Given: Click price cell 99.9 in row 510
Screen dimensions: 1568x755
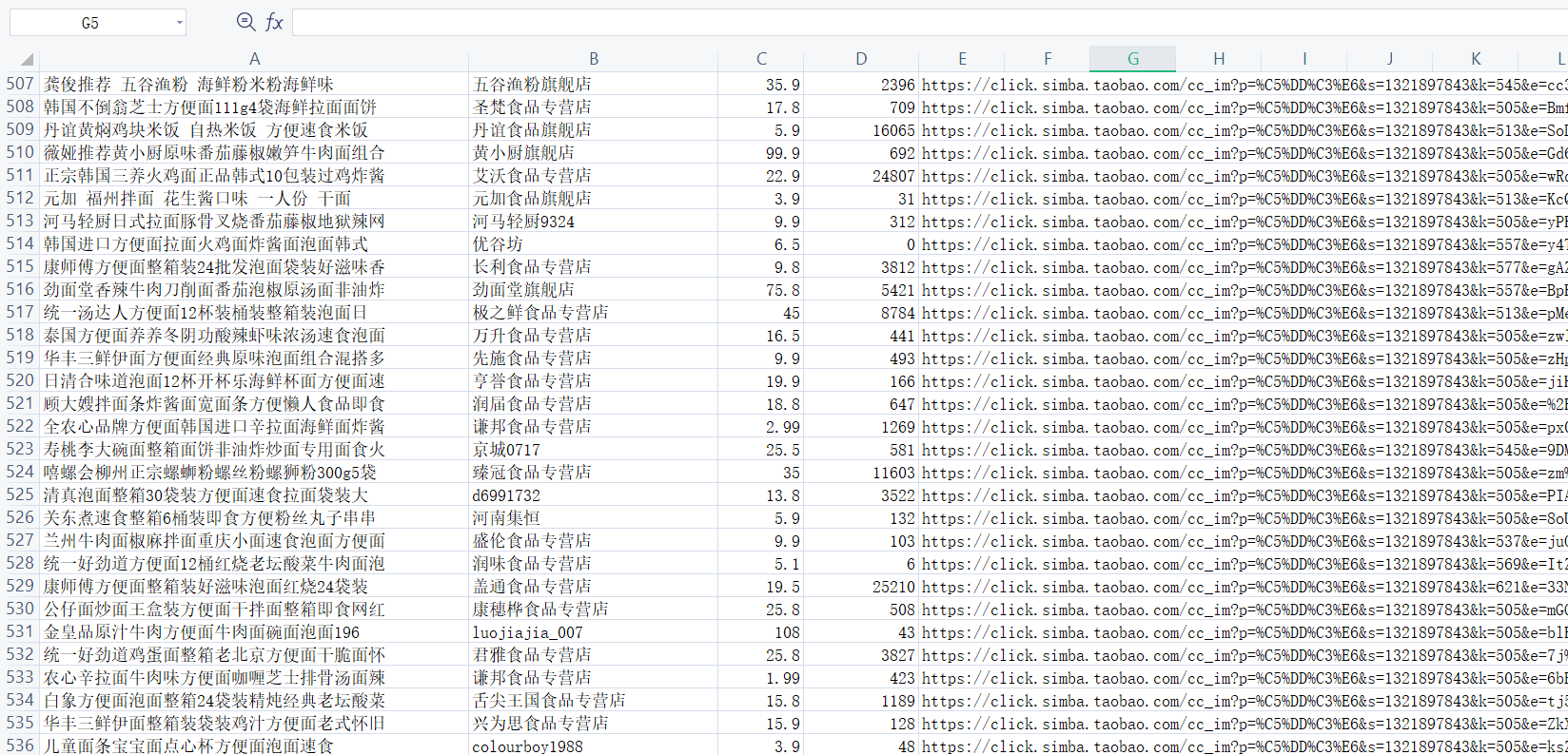Looking at the screenshot, I should pyautogui.click(x=761, y=153).
